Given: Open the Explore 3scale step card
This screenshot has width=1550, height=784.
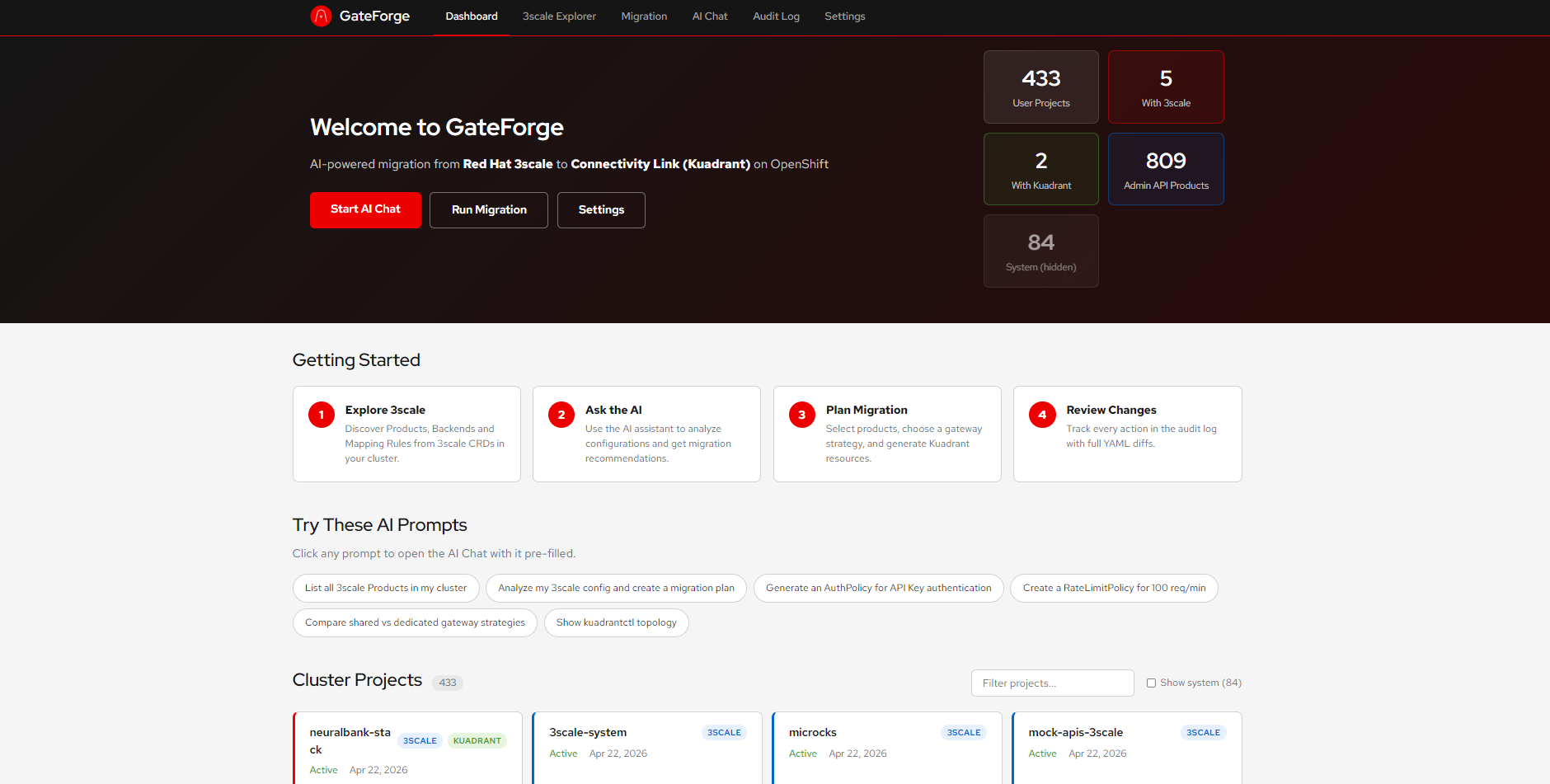Looking at the screenshot, I should tap(406, 434).
